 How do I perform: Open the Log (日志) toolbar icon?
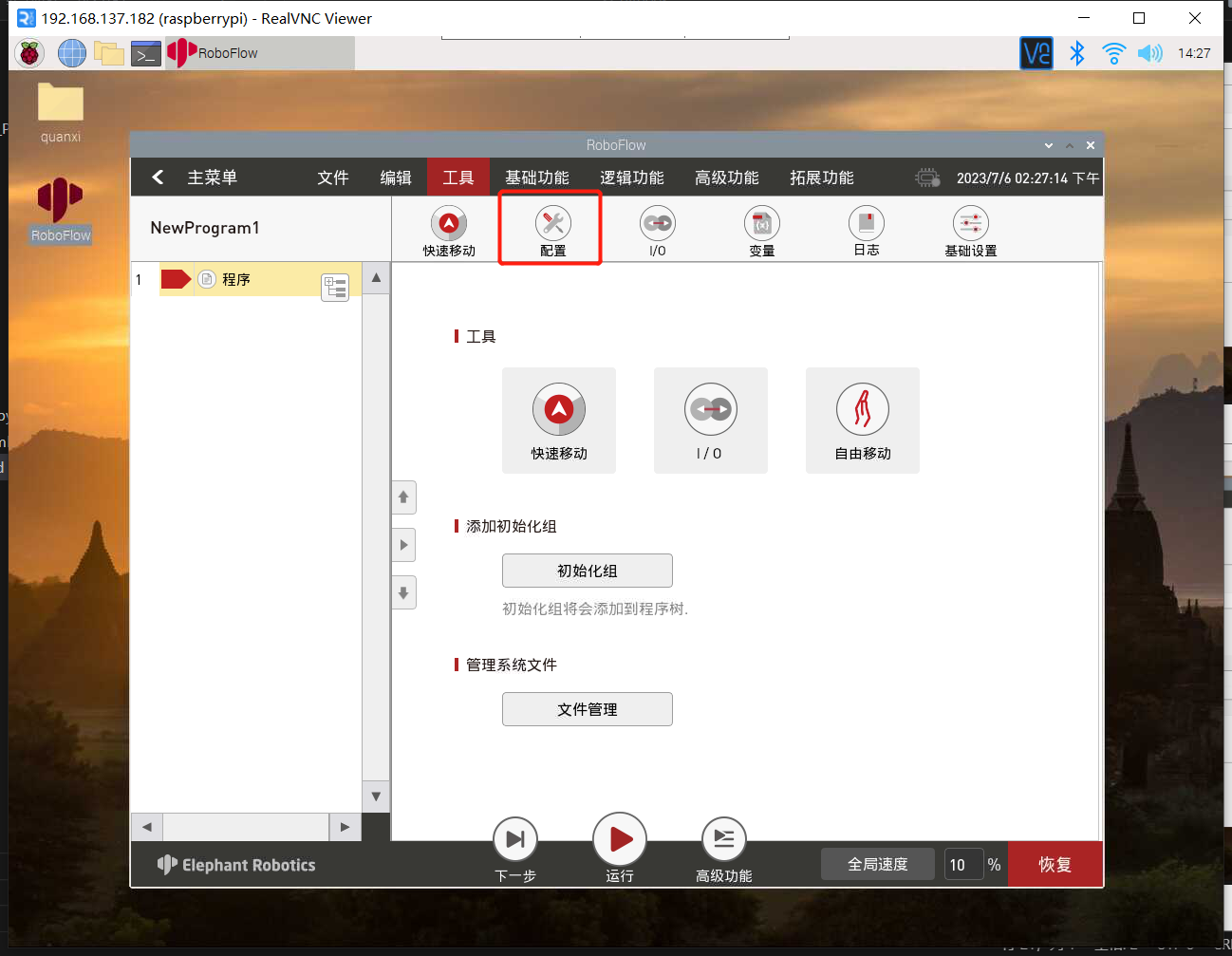866,225
